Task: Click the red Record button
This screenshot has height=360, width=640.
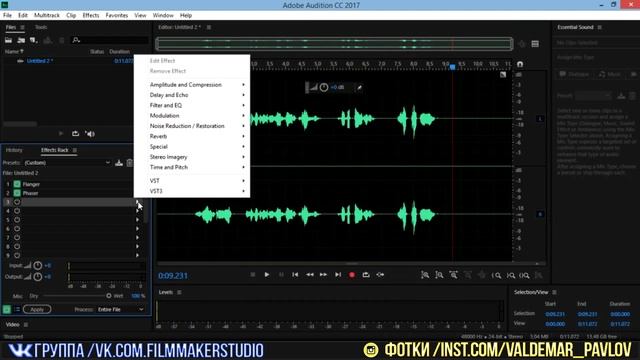Action: click(x=352, y=275)
